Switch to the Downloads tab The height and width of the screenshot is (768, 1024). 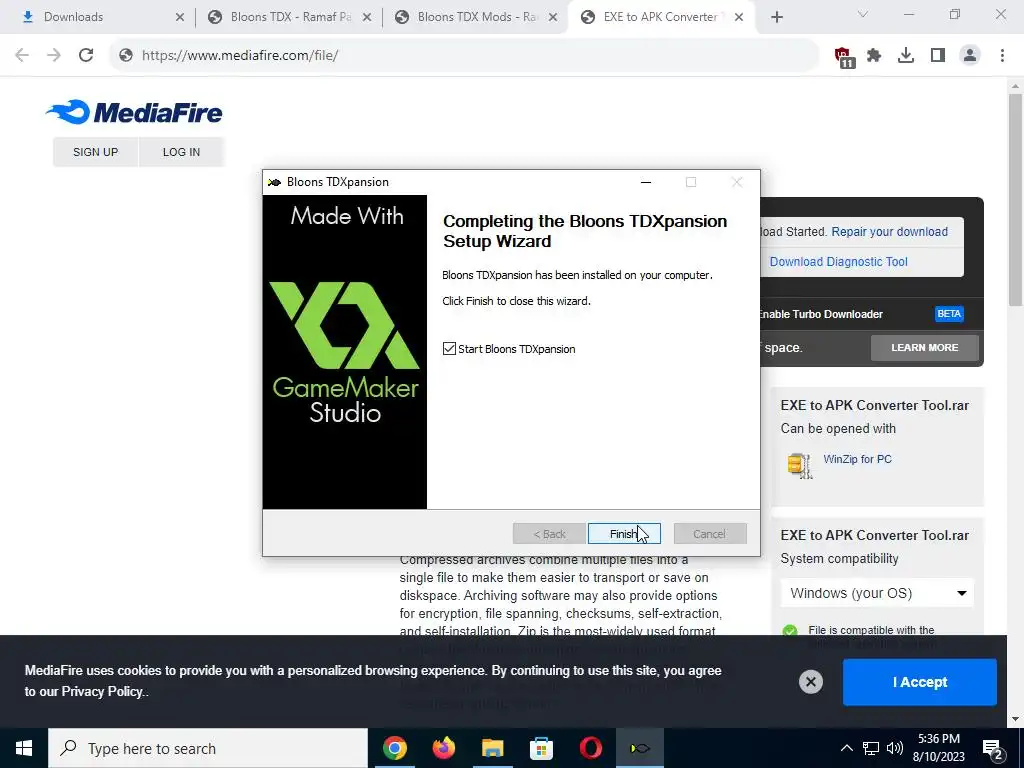98,17
